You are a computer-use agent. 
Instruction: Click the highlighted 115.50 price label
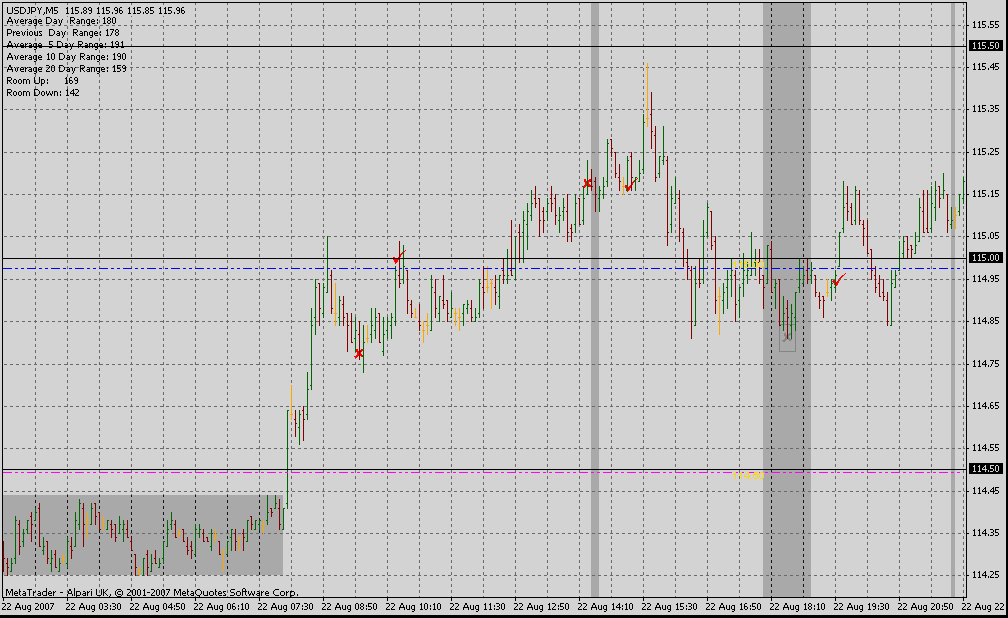coord(985,46)
